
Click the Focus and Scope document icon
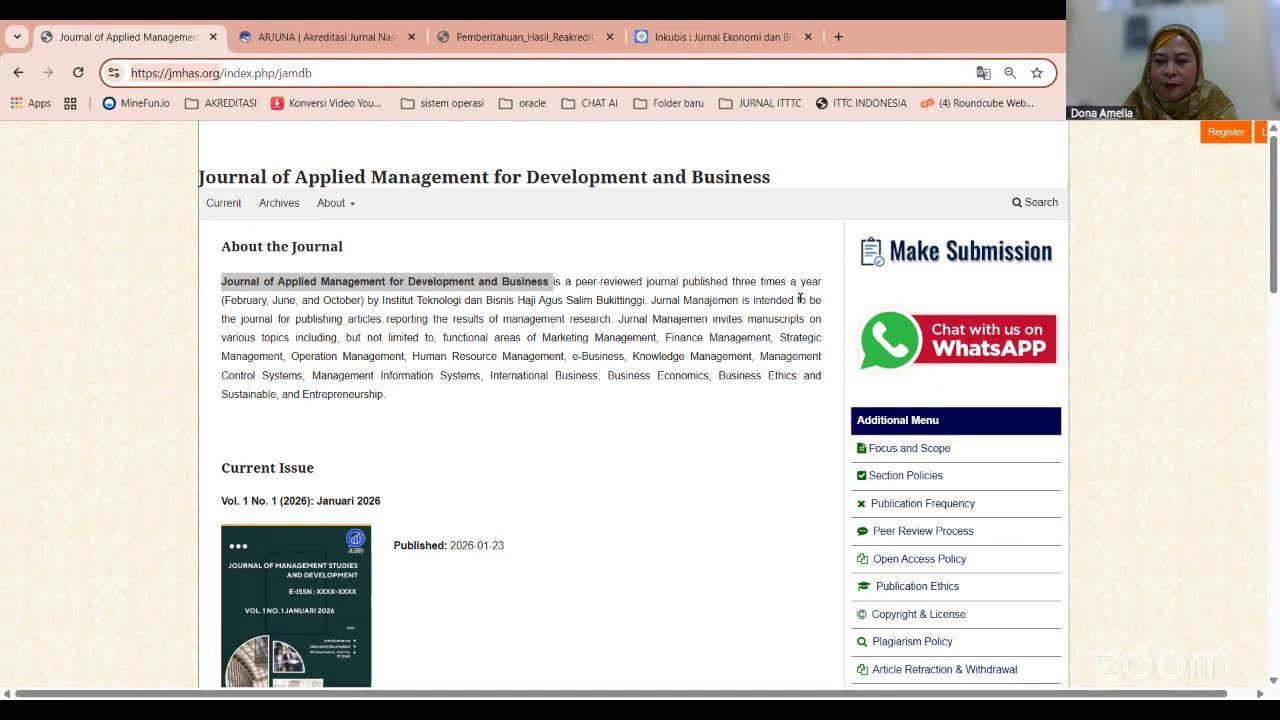[861, 448]
